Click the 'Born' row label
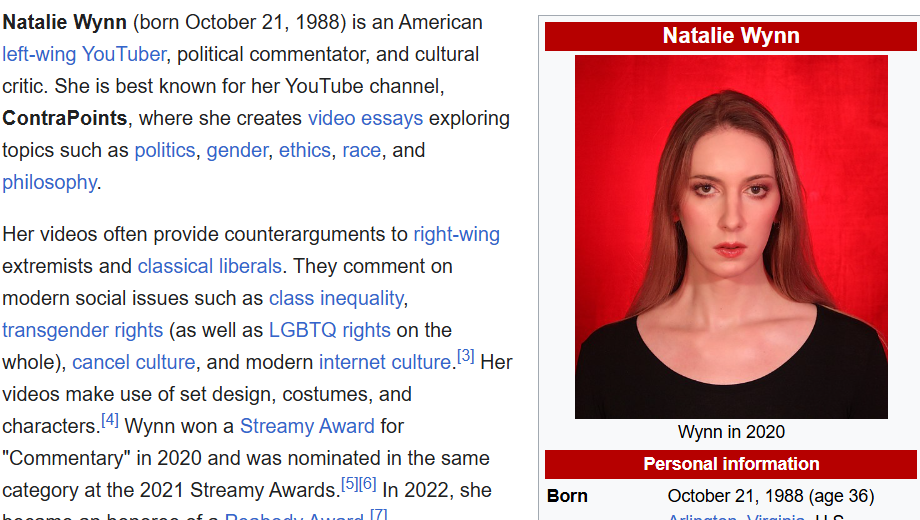The width and height of the screenshot is (920, 520). coord(567,497)
